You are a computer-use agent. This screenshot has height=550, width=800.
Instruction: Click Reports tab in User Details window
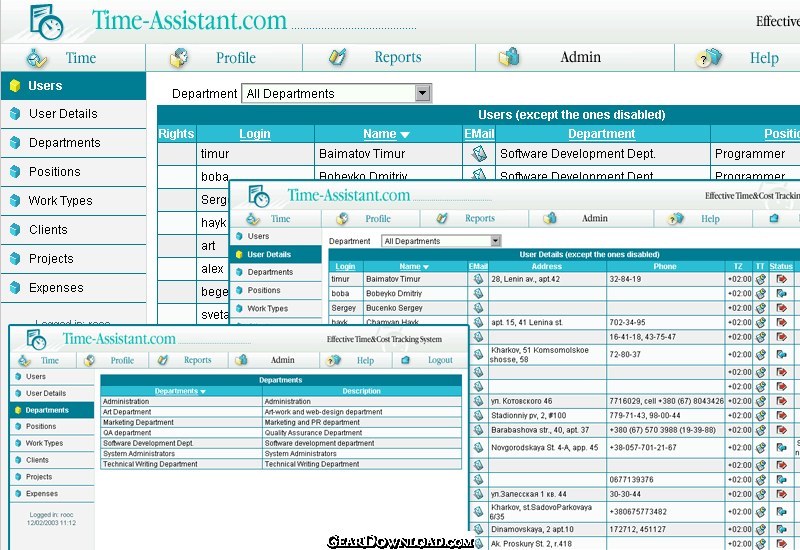(x=480, y=218)
